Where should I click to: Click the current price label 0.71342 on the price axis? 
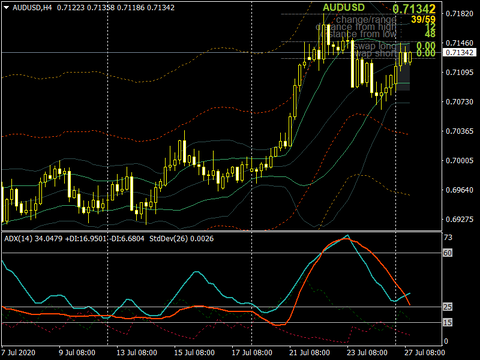[x=460, y=52]
